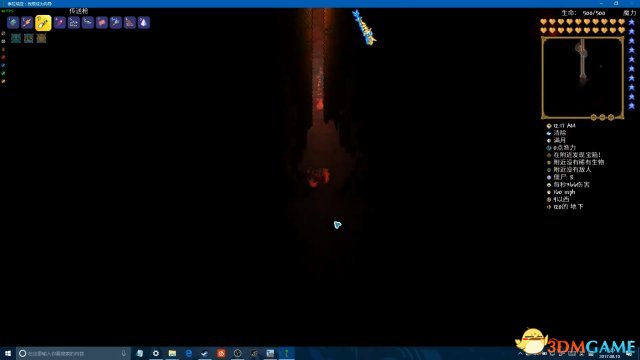The width and height of the screenshot is (640, 360).
Task: Click the first teal buff icon
Action: tap(16, 38)
